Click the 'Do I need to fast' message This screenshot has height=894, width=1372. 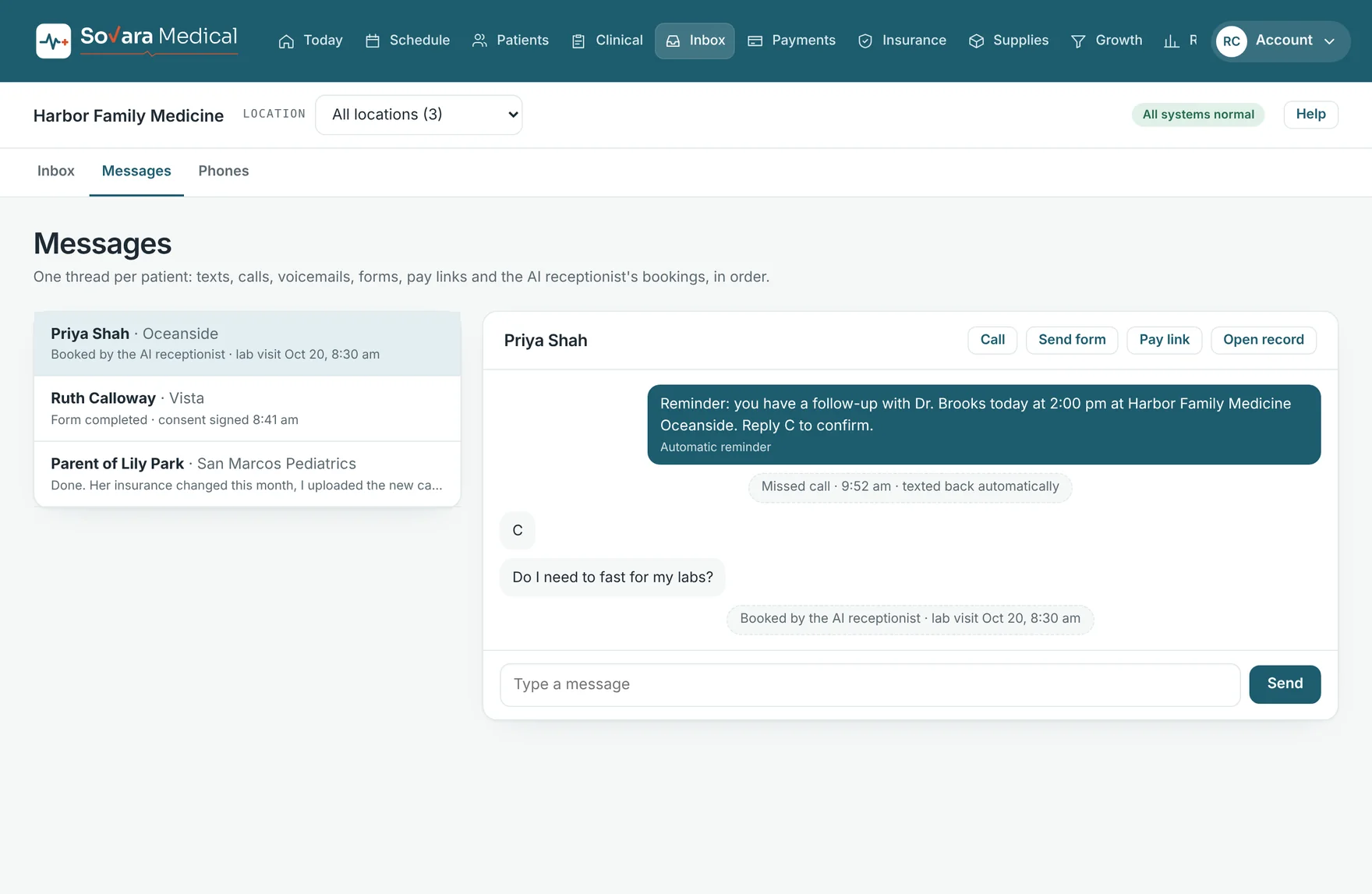(612, 578)
